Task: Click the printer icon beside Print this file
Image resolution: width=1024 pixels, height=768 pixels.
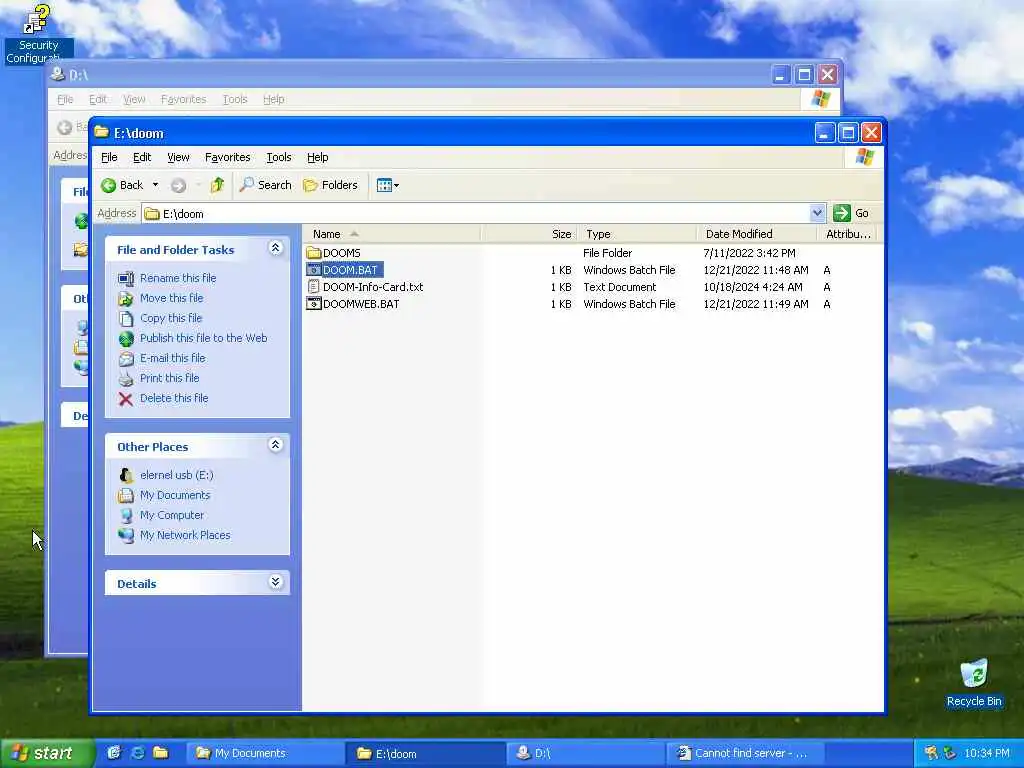Action: (125, 379)
